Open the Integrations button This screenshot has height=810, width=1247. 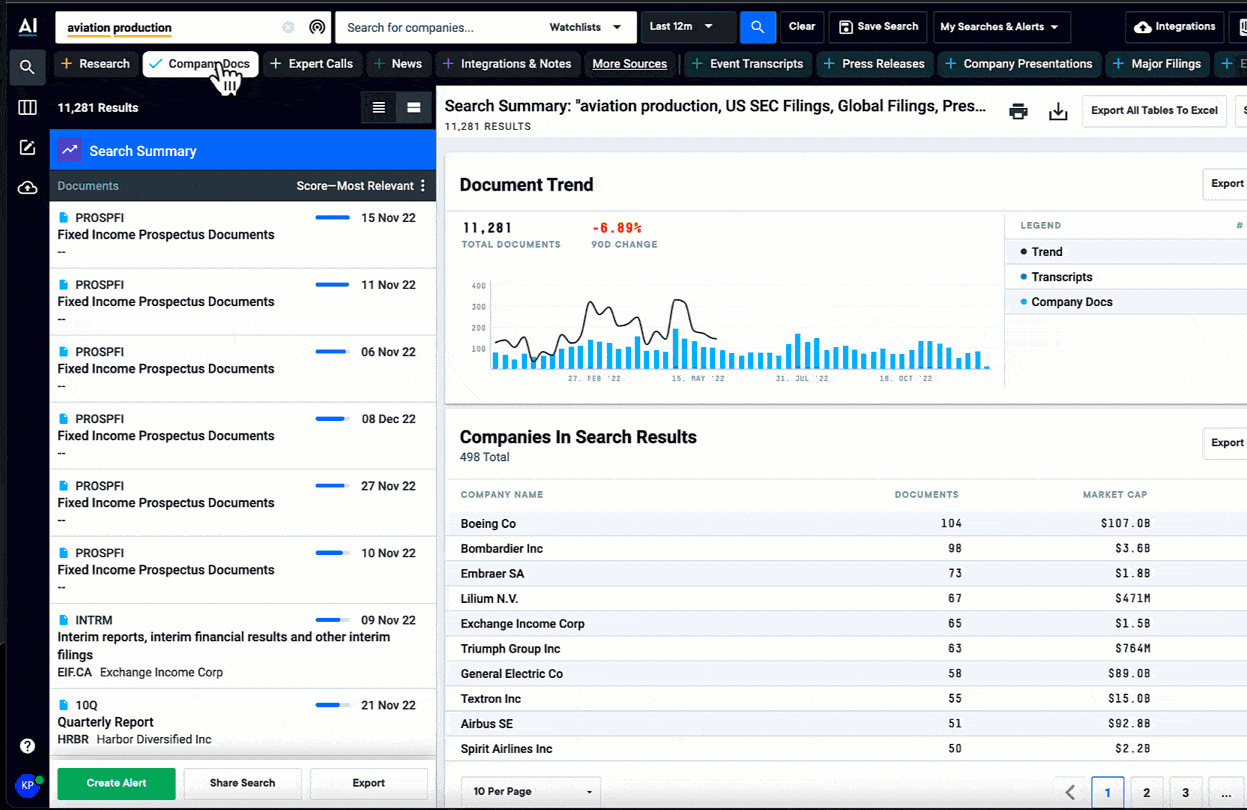point(1175,27)
